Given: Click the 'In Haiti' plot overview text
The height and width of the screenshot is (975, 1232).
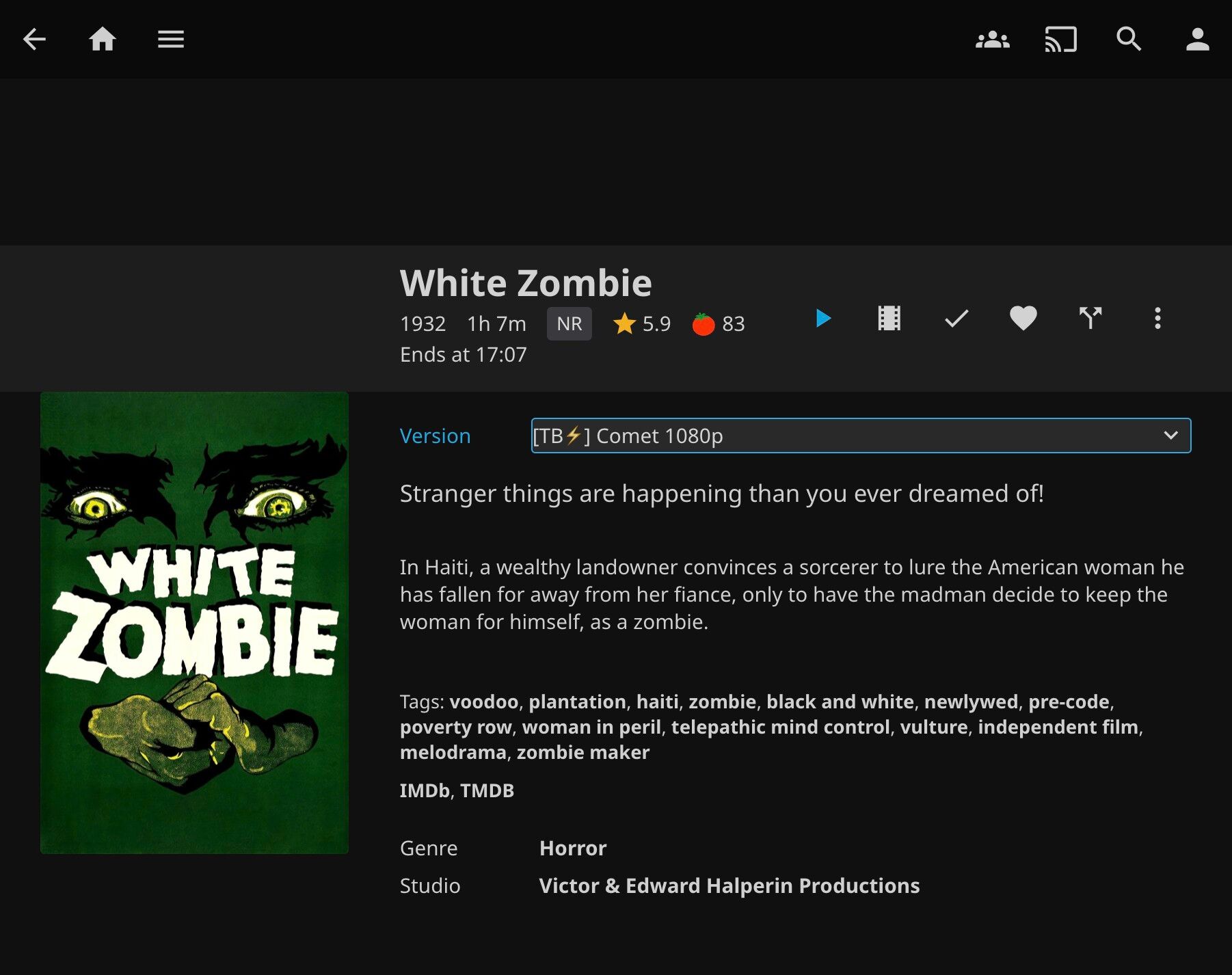Looking at the screenshot, I should coord(792,594).
